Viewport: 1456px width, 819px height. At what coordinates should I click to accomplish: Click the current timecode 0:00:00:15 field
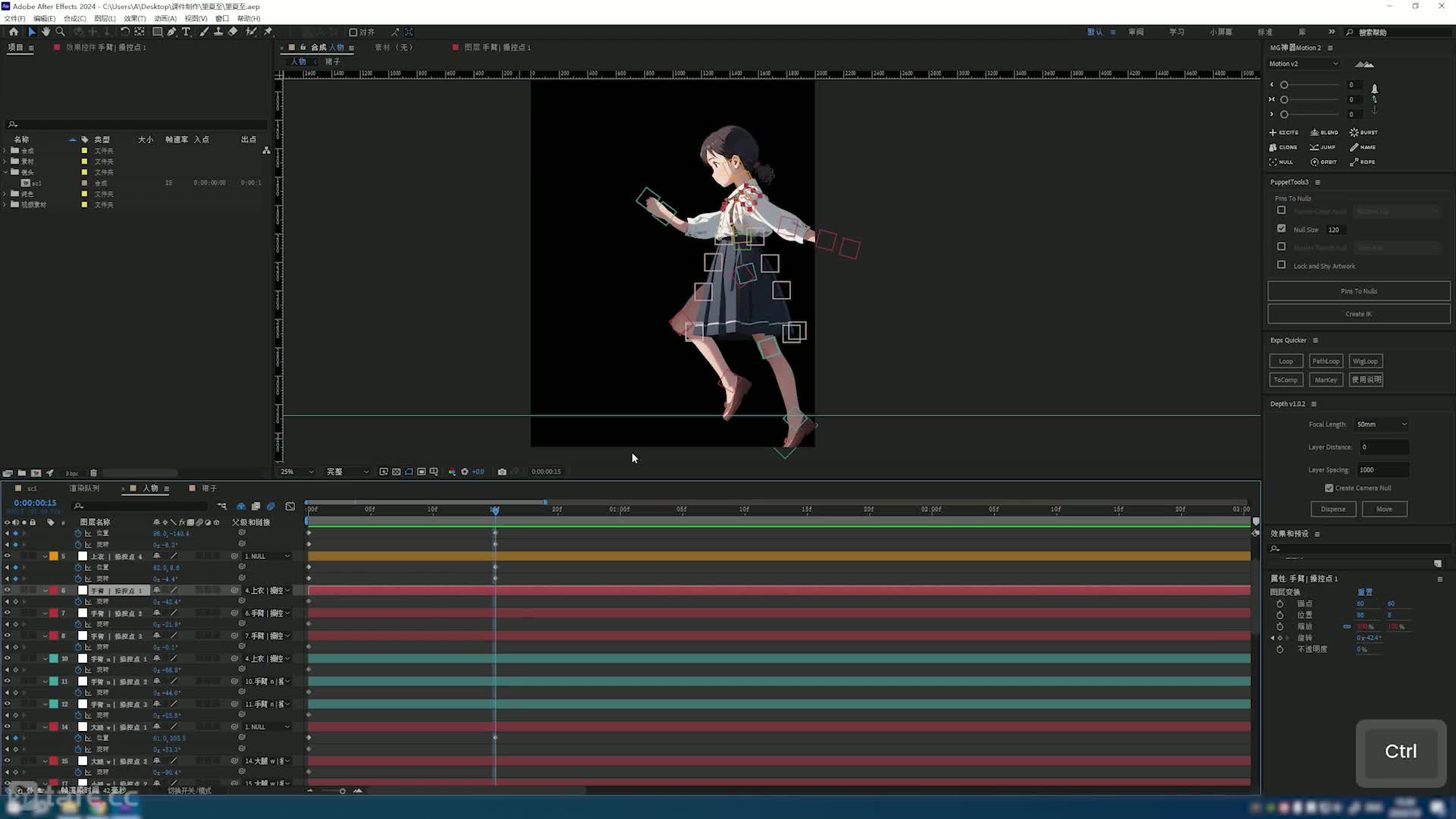tap(35, 503)
